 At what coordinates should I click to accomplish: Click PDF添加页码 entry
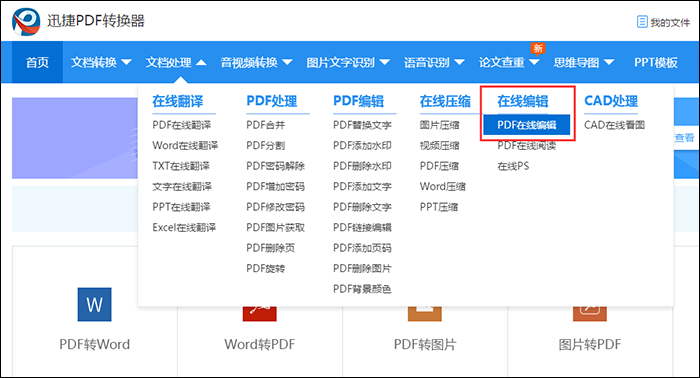(x=362, y=248)
